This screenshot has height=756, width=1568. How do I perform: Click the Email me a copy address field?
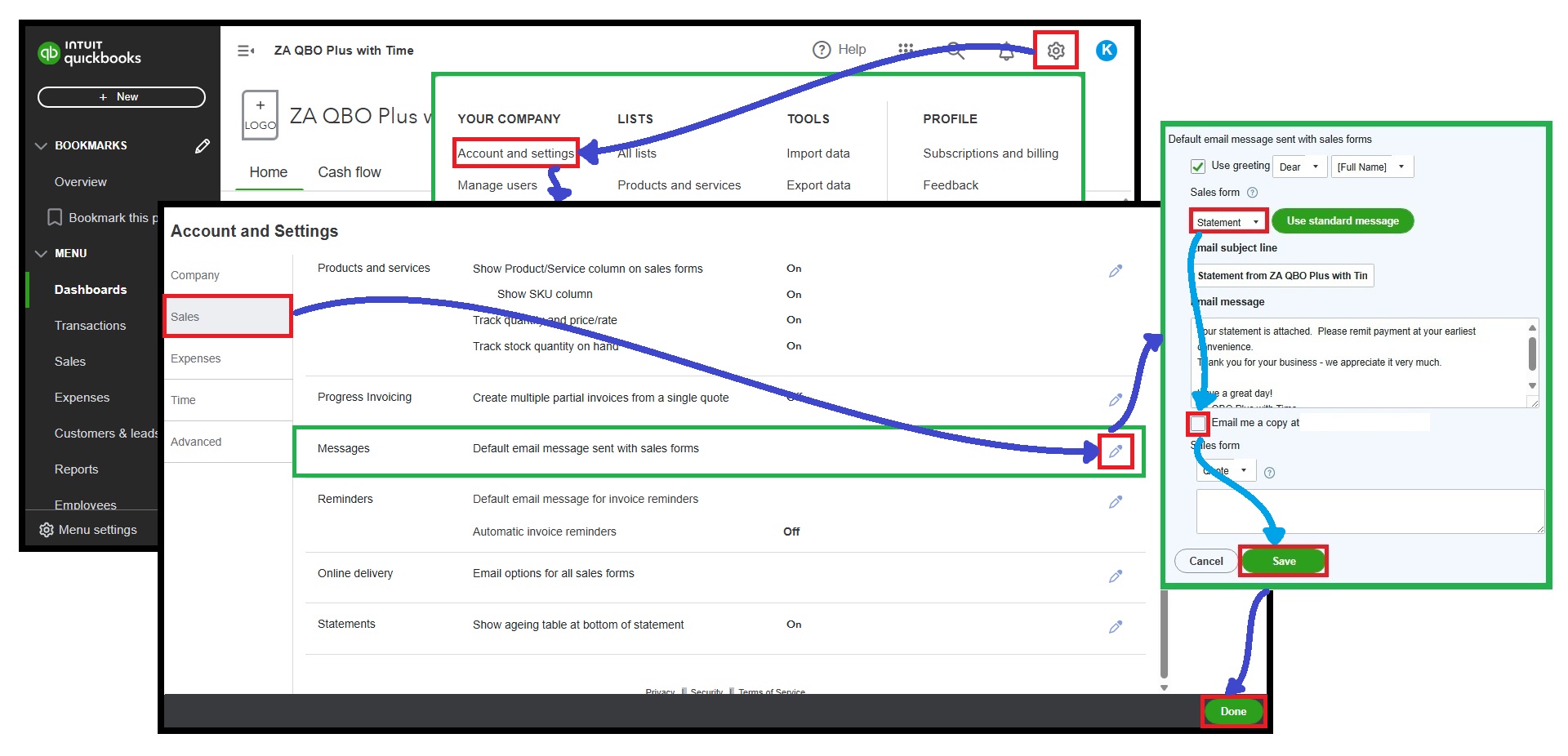[x=1366, y=423]
